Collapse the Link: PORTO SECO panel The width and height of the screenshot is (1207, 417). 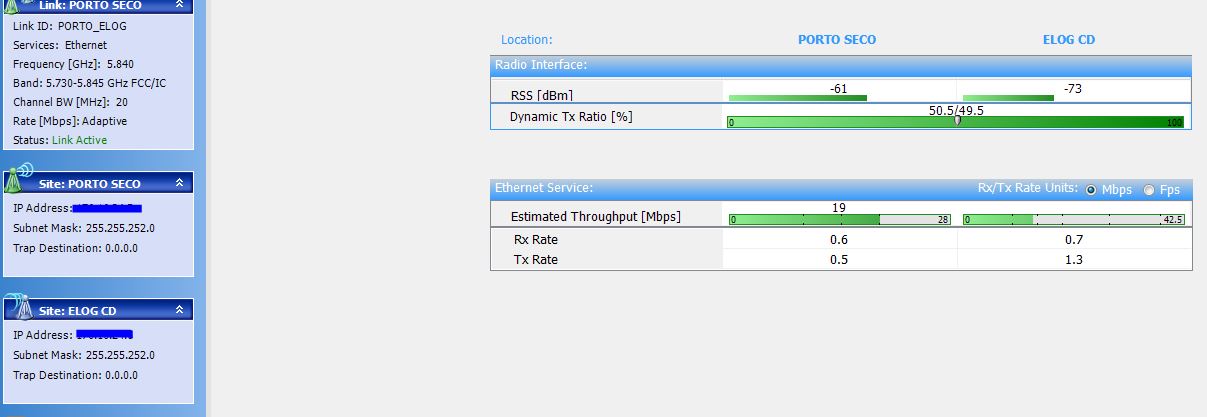(x=179, y=5)
